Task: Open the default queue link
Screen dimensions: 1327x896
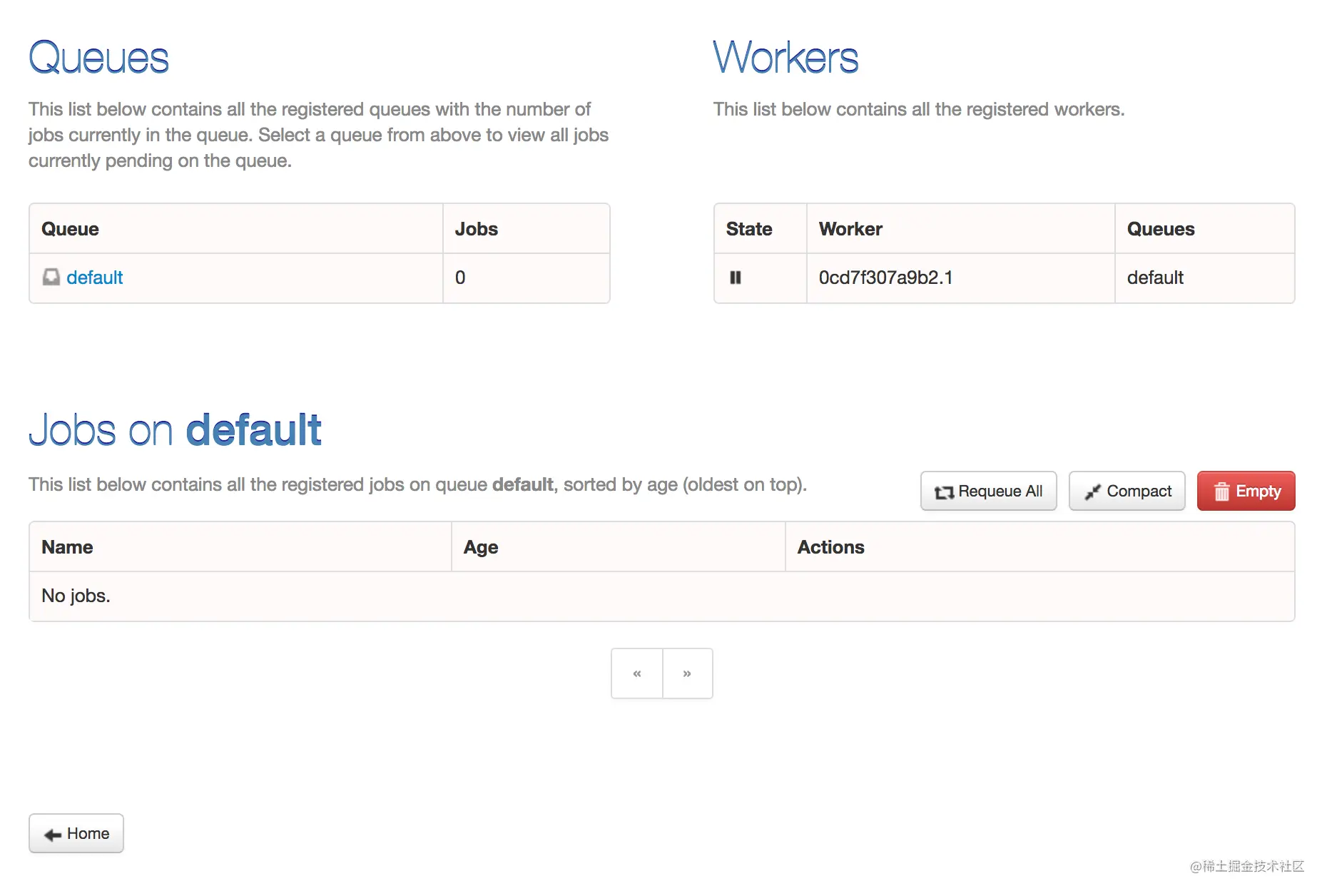Action: click(94, 278)
